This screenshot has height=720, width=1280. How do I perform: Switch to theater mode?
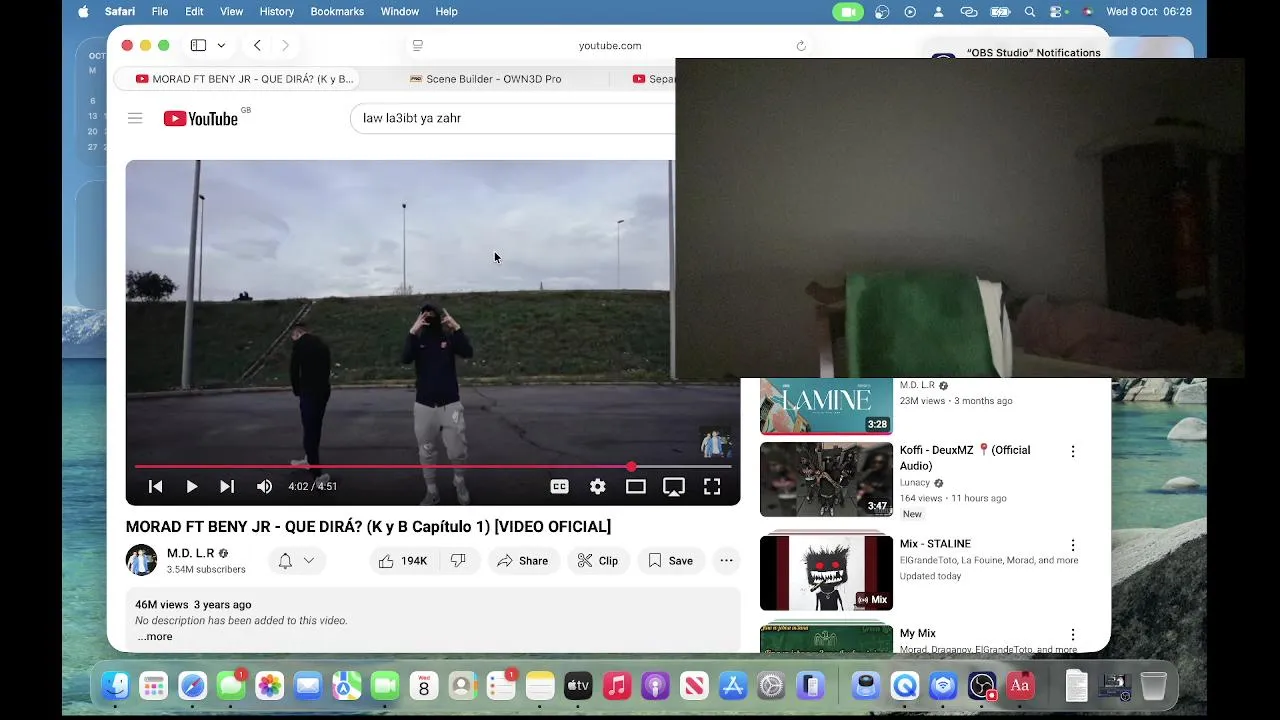coord(635,486)
